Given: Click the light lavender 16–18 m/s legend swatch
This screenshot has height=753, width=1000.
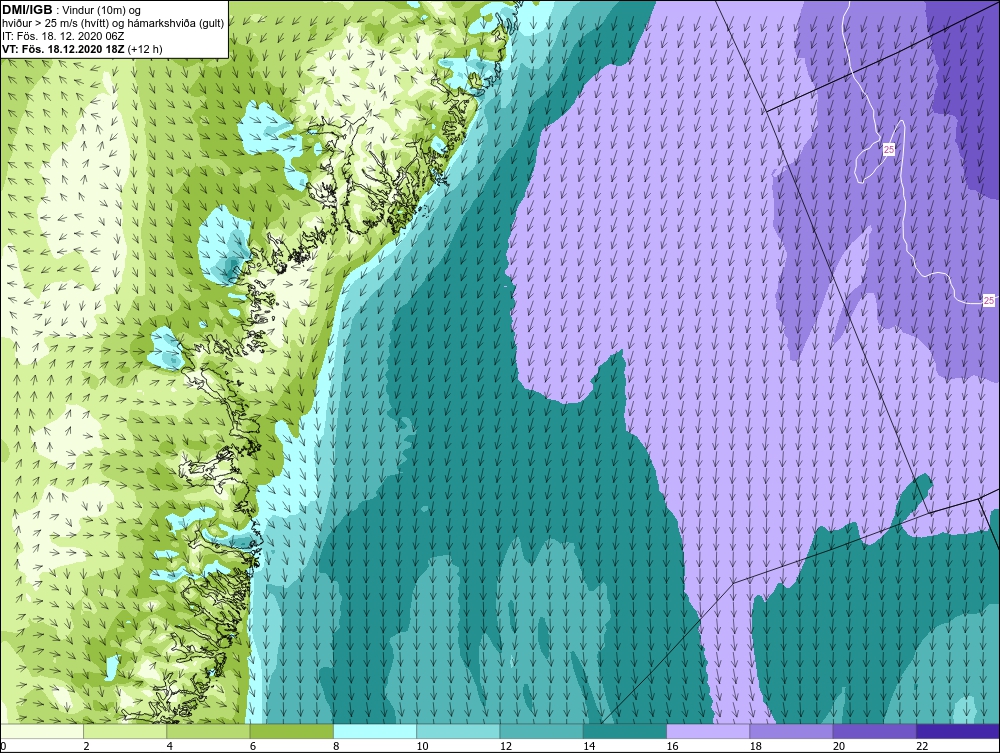Looking at the screenshot, I should pos(709,731).
